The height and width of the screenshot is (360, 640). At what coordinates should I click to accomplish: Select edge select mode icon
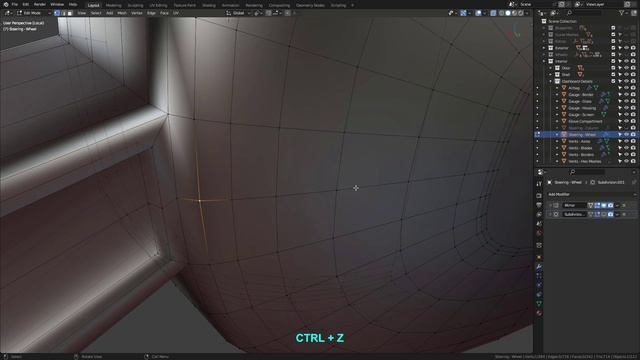64,13
